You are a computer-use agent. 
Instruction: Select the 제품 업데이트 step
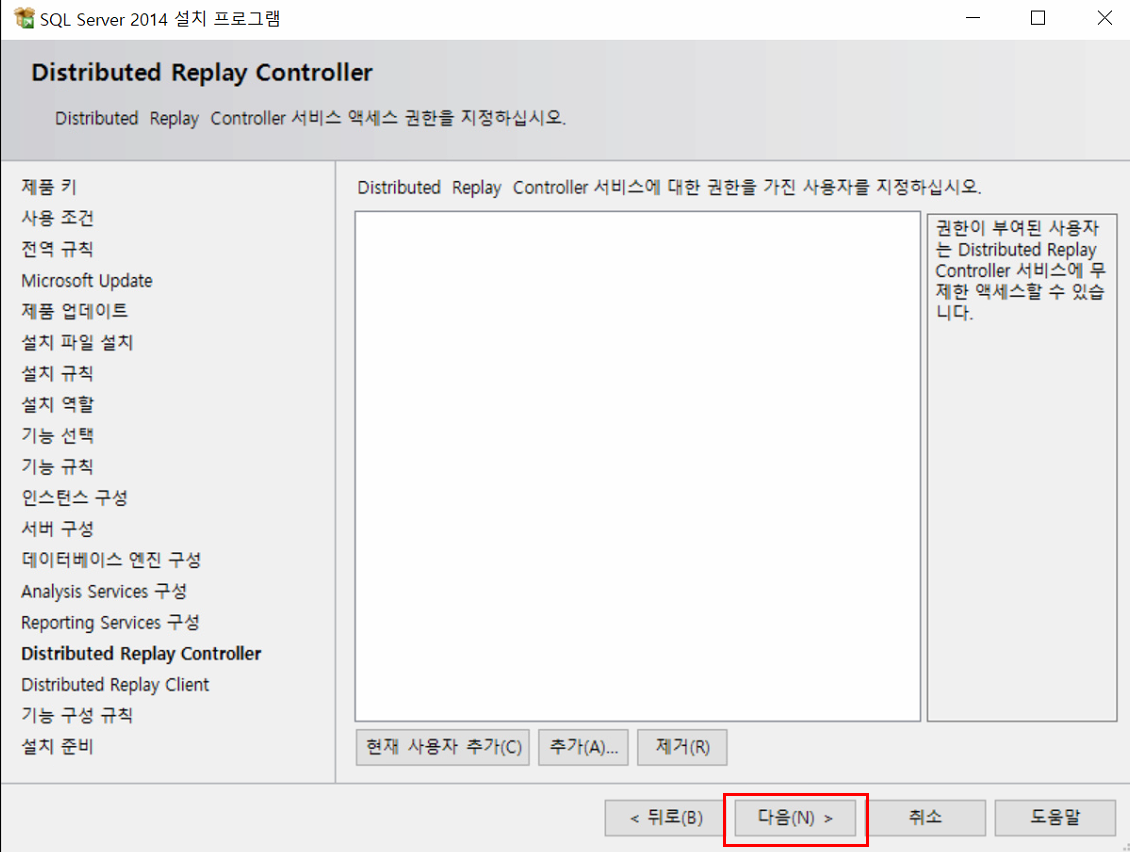[x=74, y=311]
